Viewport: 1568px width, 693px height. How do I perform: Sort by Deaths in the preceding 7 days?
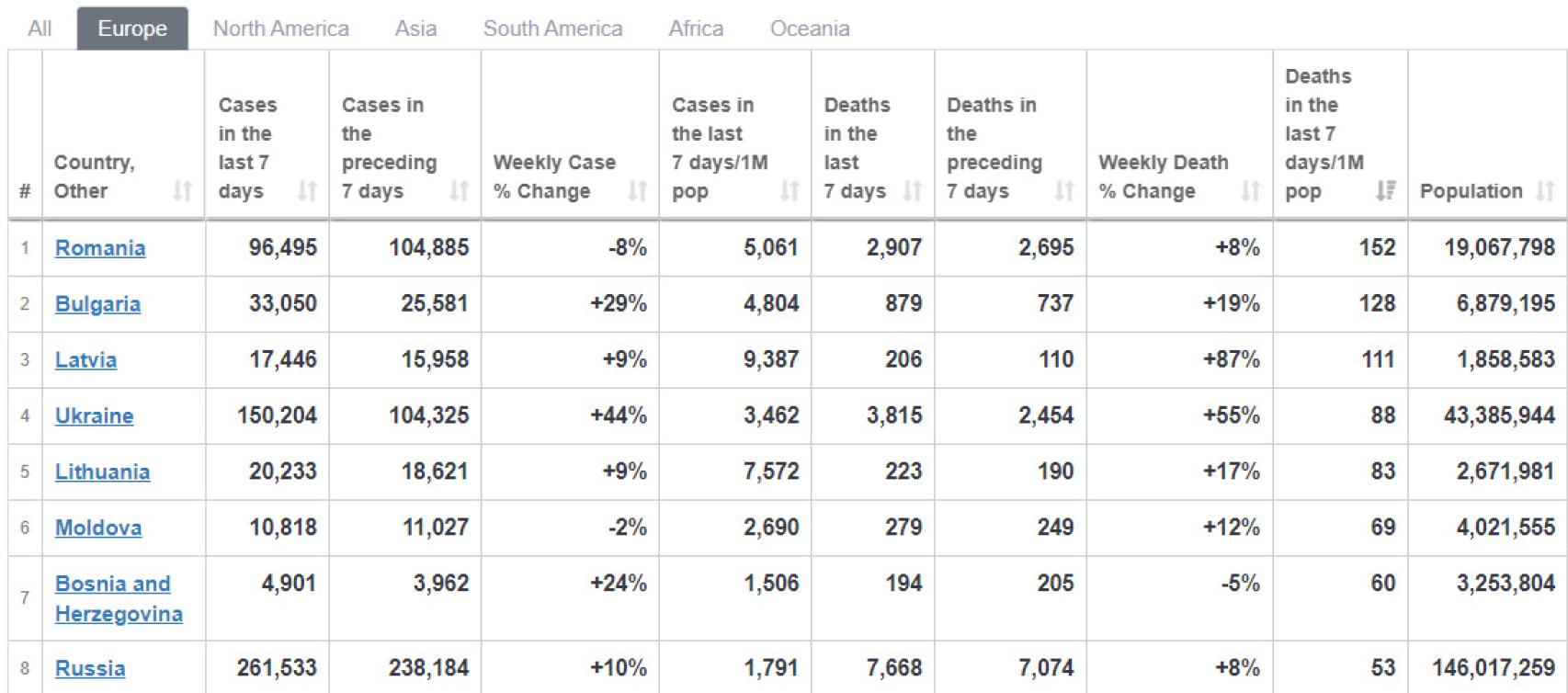(1064, 191)
